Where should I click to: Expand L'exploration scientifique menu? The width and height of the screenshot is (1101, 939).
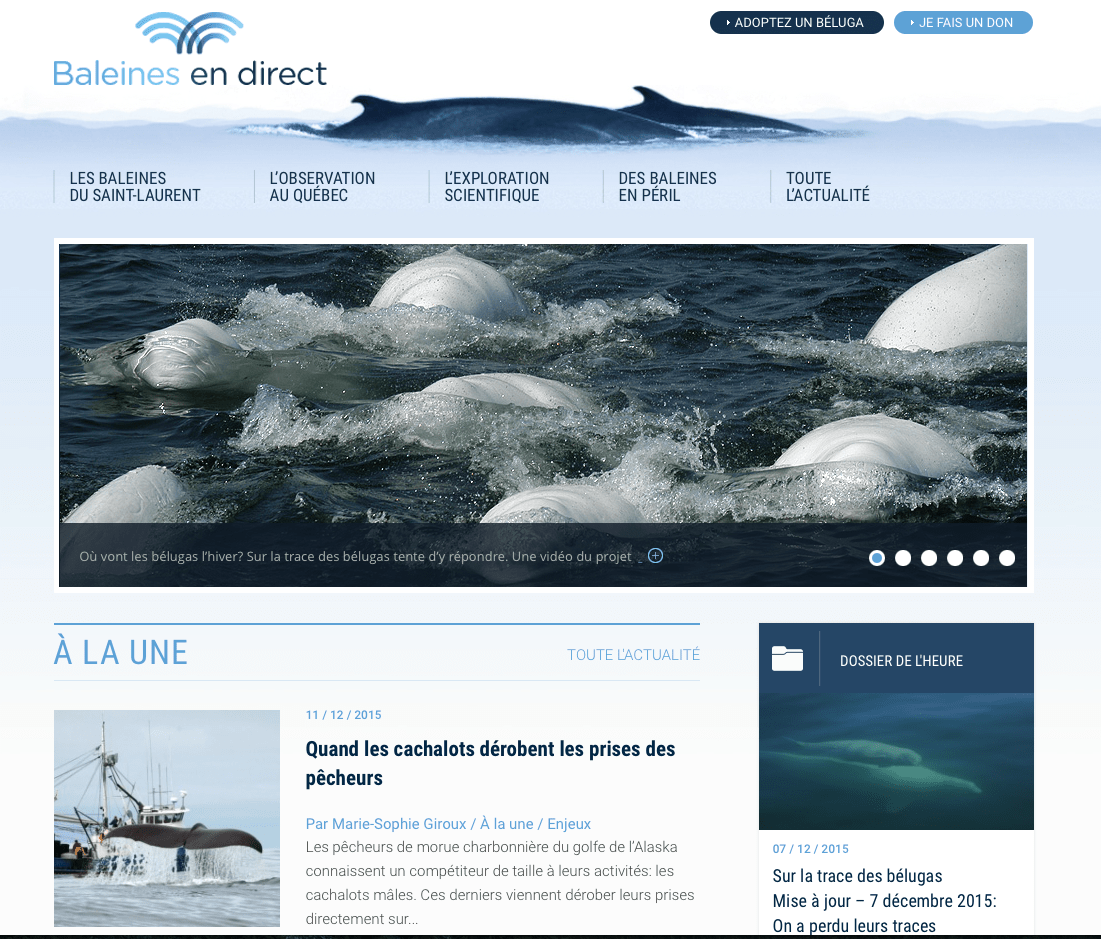(x=497, y=187)
